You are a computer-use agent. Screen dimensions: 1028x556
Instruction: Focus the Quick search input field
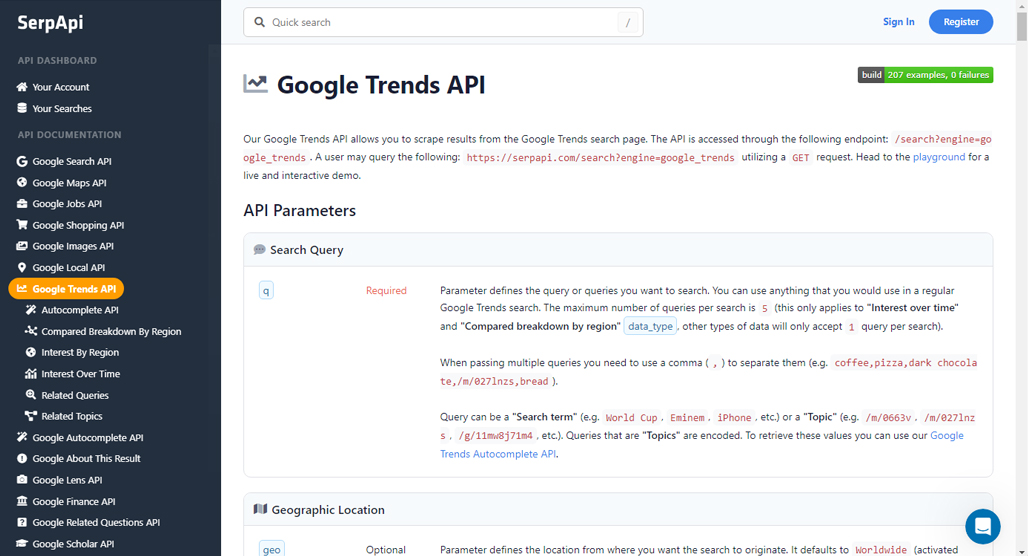coord(443,22)
